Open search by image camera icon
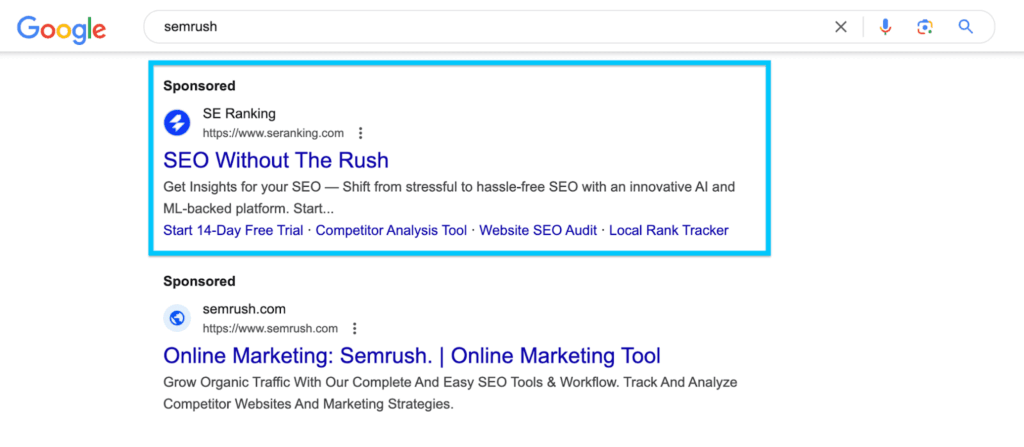This screenshot has height=447, width=1024. [925, 27]
